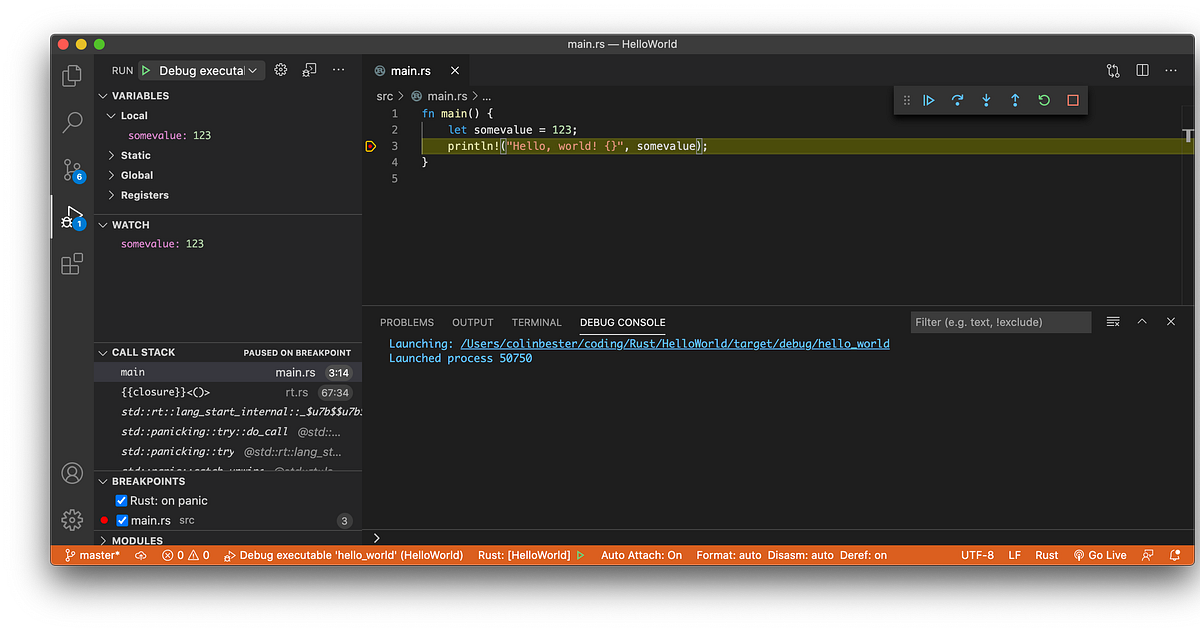Click Go Live in the status bar

point(1100,554)
